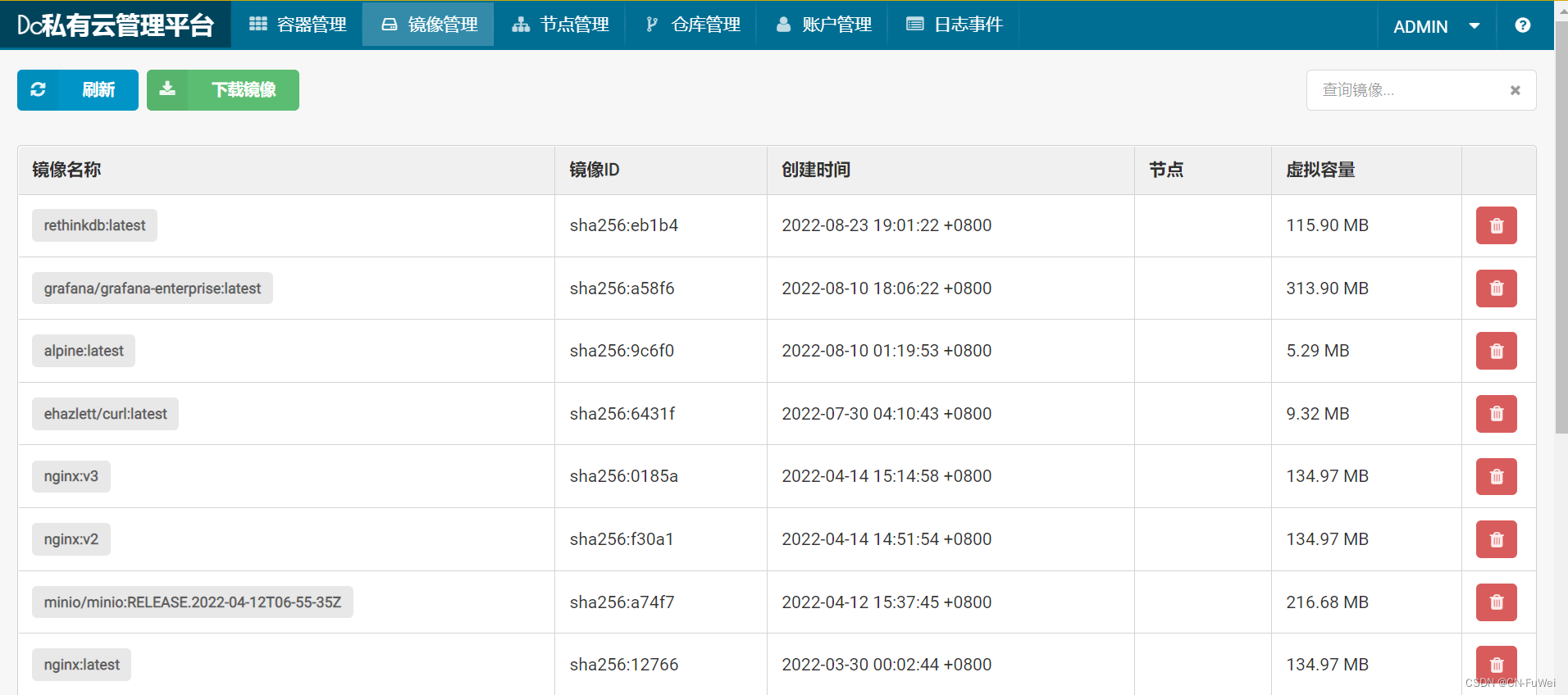The image size is (1568, 695).
Task: Select the nginx:v2 name tag
Action: point(71,539)
